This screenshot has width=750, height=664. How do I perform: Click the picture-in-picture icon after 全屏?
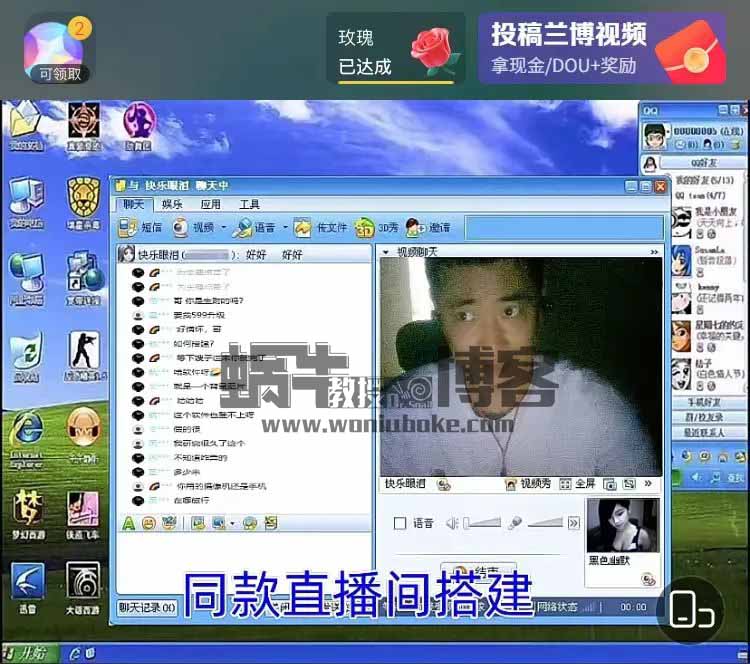(x=609, y=484)
